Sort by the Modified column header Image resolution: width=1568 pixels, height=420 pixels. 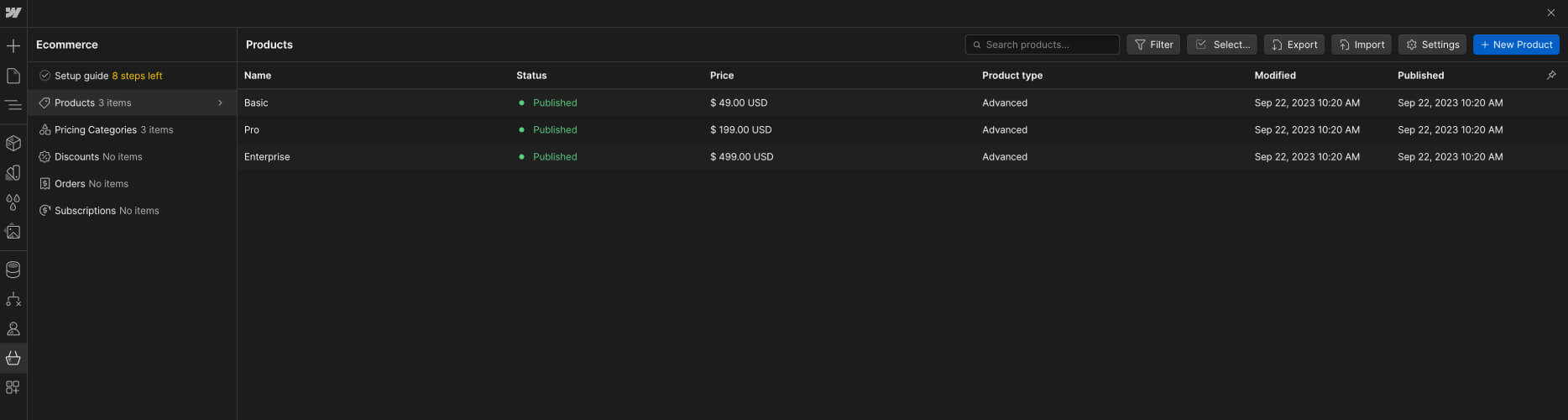(x=1275, y=76)
